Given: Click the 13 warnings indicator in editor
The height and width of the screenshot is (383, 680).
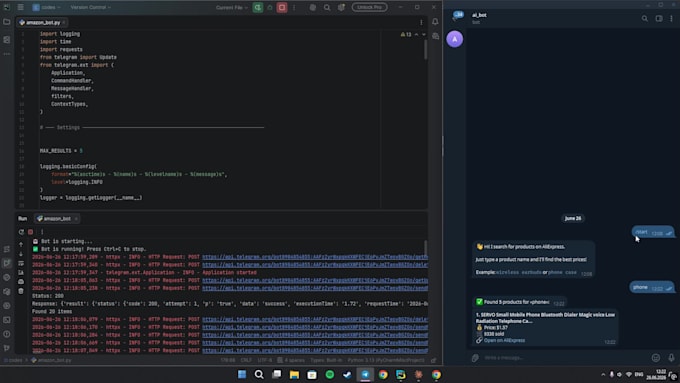Looking at the screenshot, I should click(x=406, y=34).
